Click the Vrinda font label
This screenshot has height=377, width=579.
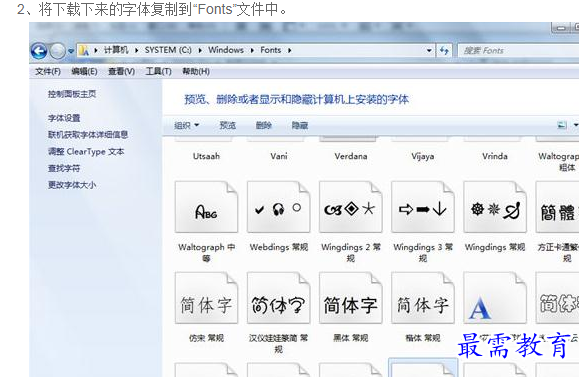[x=495, y=156]
